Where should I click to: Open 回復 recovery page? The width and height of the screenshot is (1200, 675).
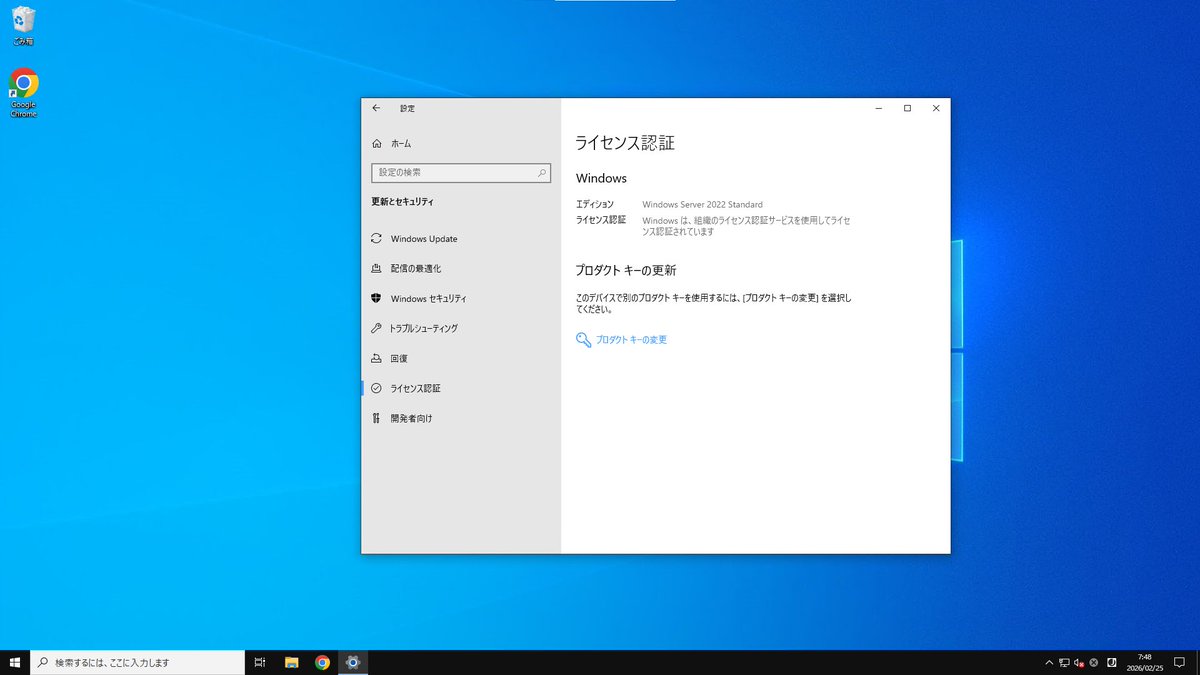tap(461, 358)
